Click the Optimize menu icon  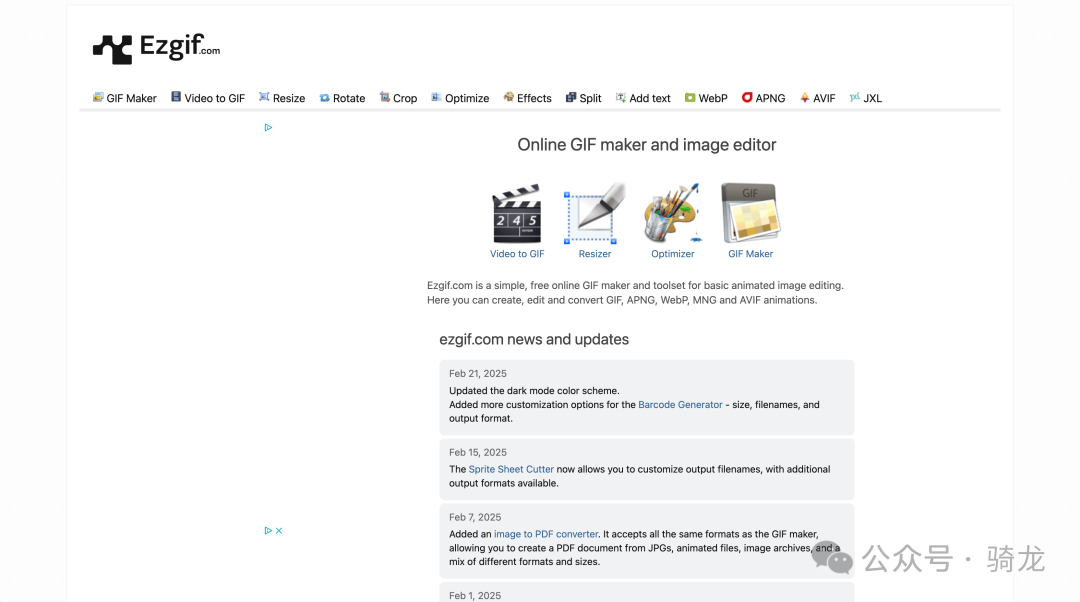(436, 97)
